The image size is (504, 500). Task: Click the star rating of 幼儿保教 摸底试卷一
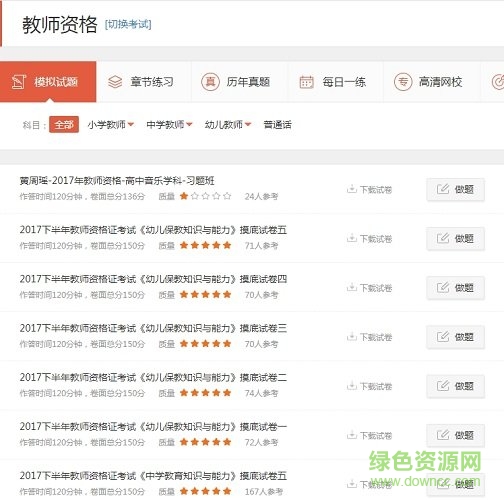point(205,442)
